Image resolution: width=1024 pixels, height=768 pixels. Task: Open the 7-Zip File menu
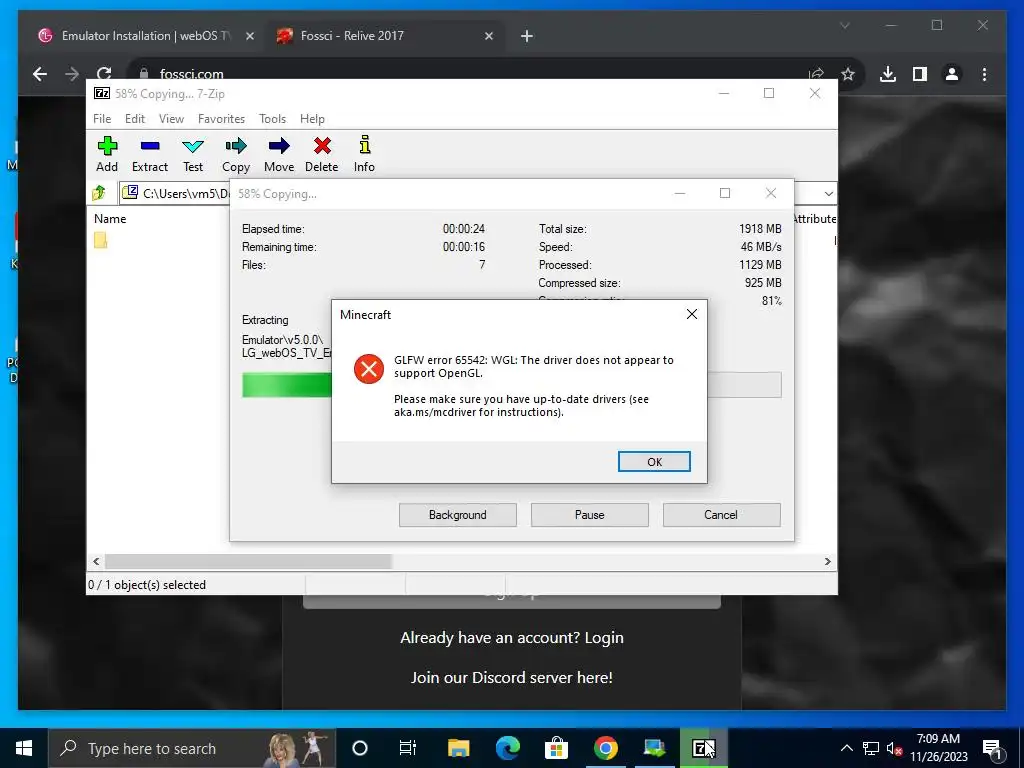point(102,119)
